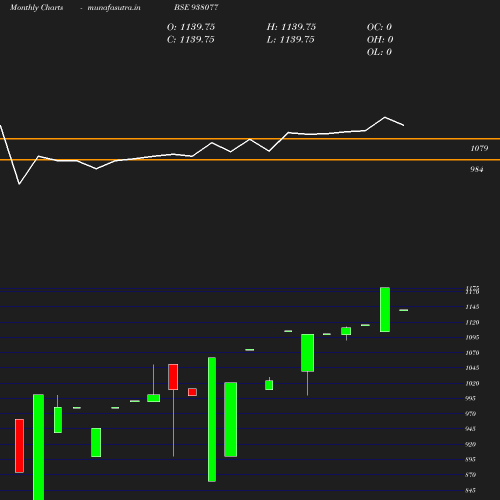
Task: Select the close value "C: 1139.75"
Action: 190,39
